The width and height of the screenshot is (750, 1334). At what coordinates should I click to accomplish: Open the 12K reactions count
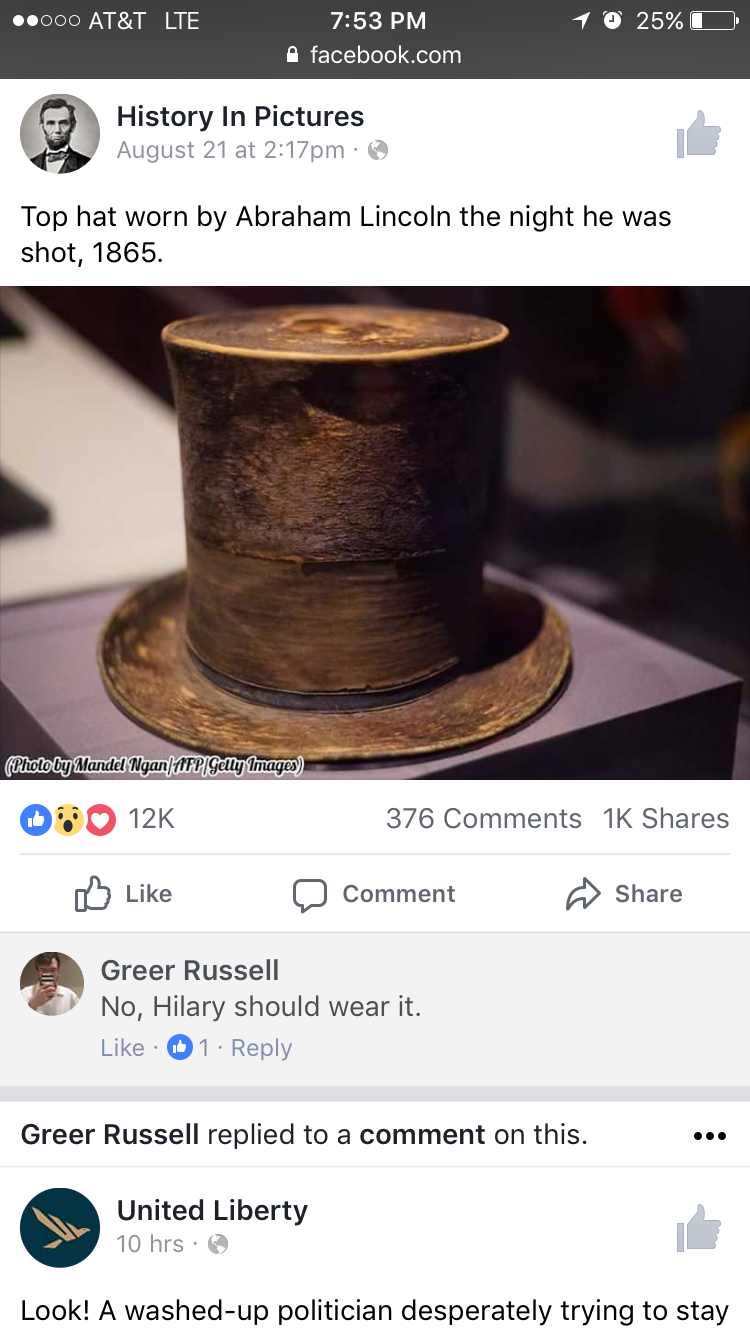coord(152,819)
